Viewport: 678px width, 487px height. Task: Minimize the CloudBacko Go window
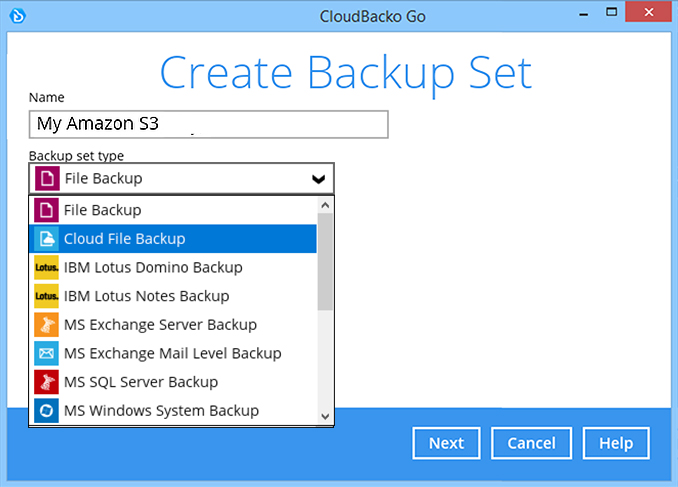[584, 14]
